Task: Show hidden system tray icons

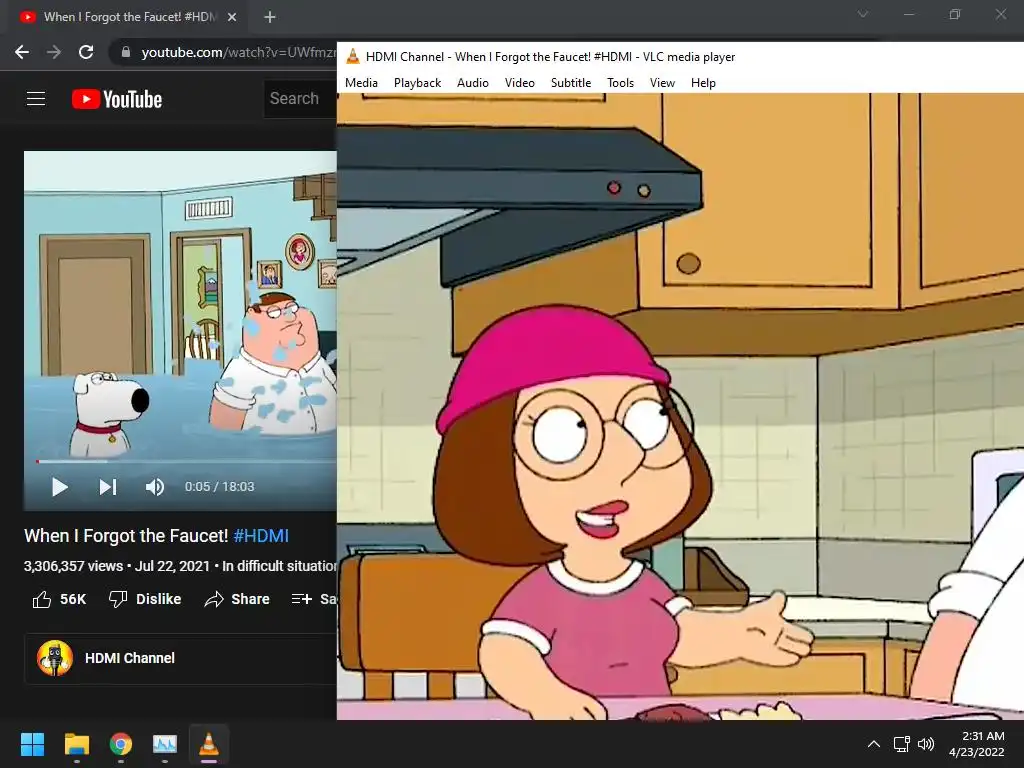Action: click(x=873, y=744)
